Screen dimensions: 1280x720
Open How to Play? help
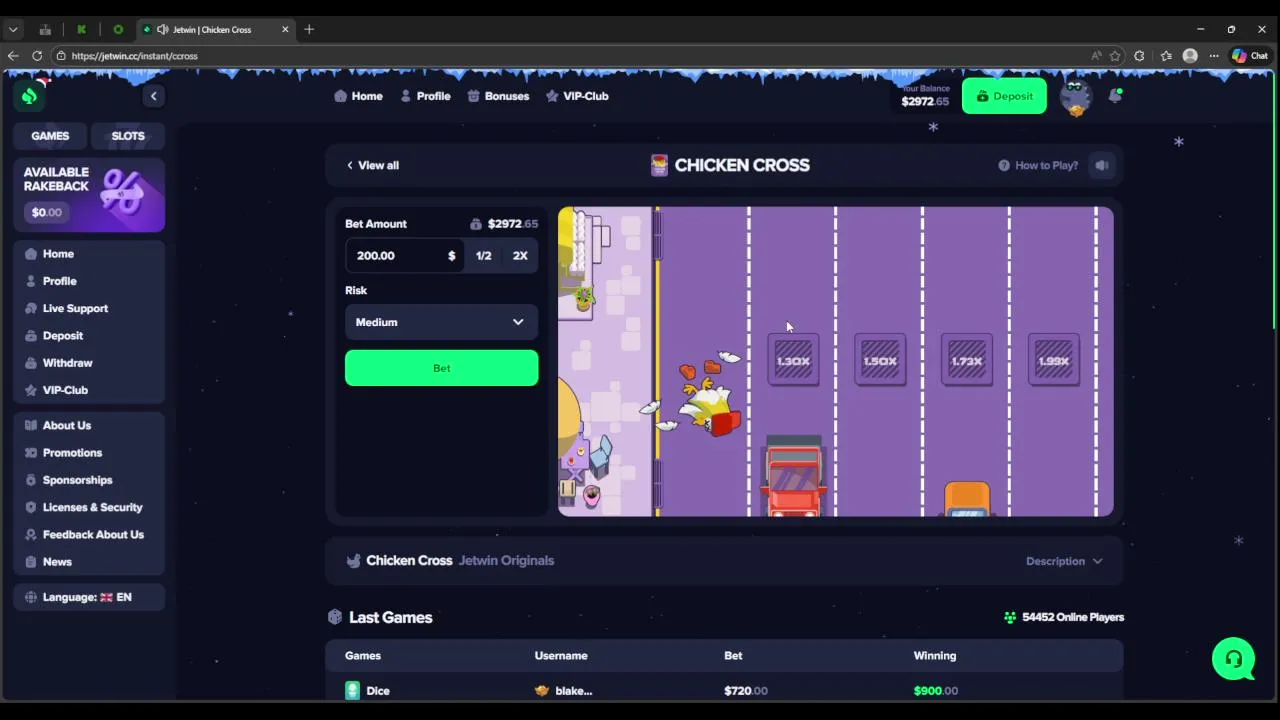(1038, 165)
